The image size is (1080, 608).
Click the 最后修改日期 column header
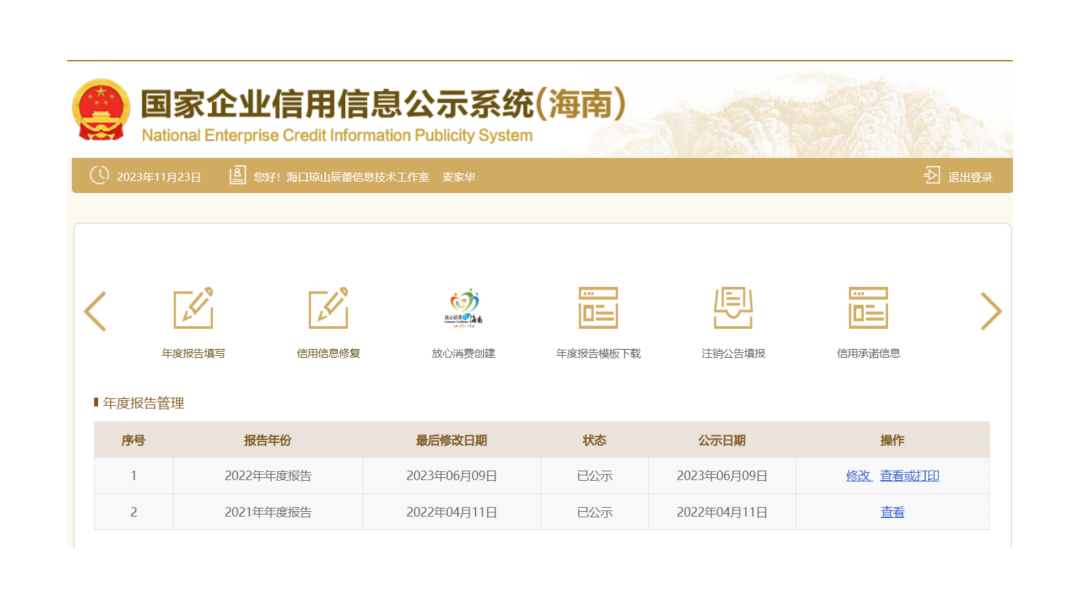click(451, 440)
